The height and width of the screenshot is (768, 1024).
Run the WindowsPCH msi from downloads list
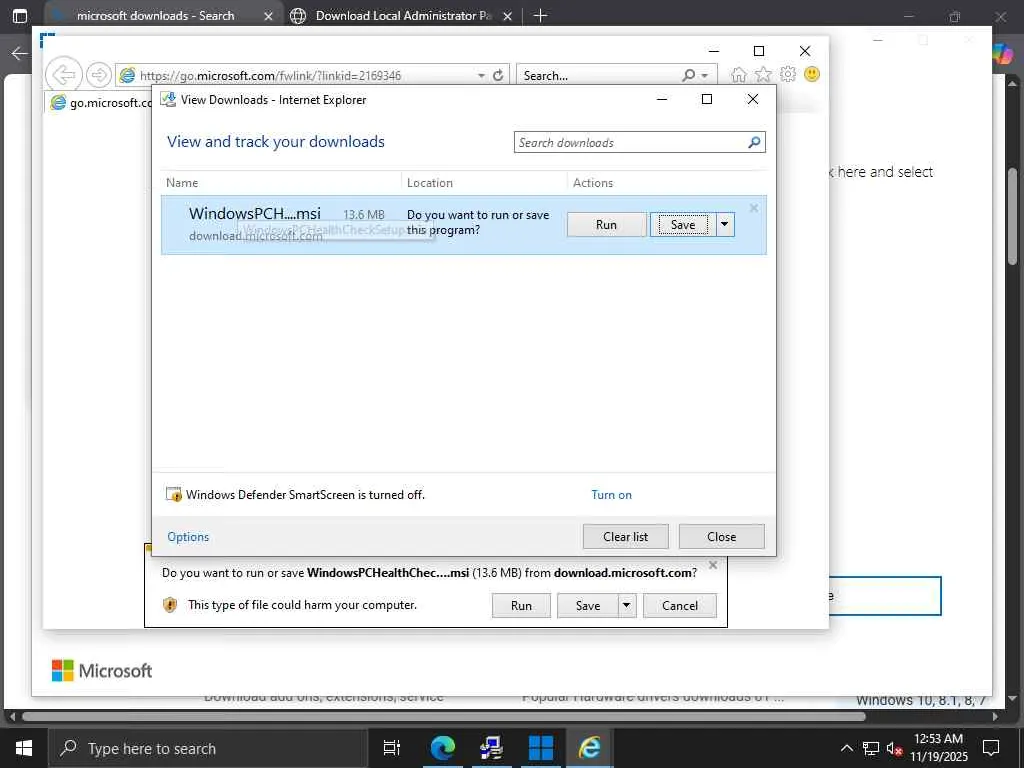coord(606,225)
